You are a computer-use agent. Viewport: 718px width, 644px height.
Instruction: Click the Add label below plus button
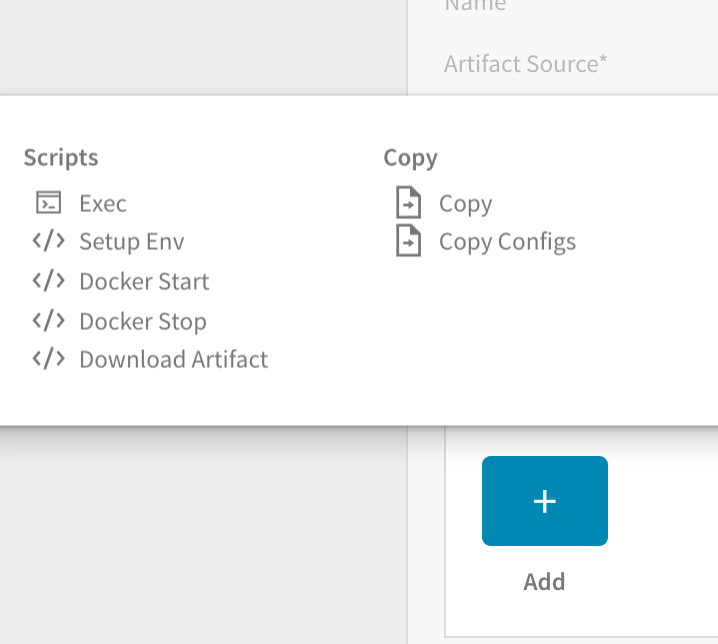click(544, 582)
